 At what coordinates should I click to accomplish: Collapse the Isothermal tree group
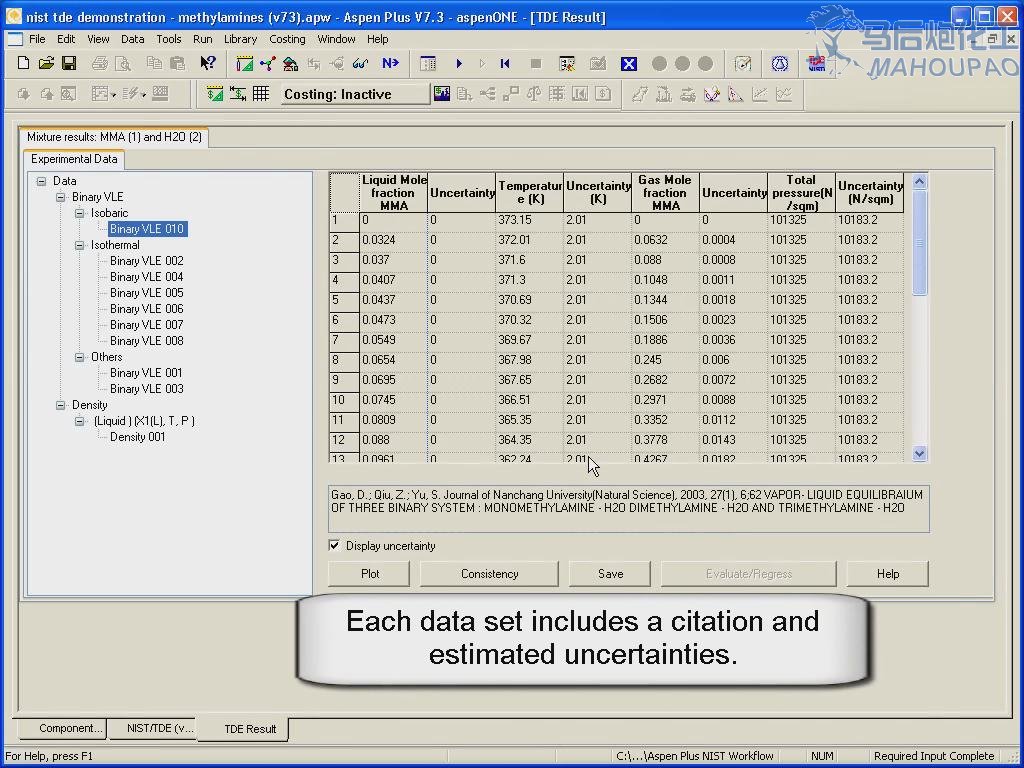point(80,245)
